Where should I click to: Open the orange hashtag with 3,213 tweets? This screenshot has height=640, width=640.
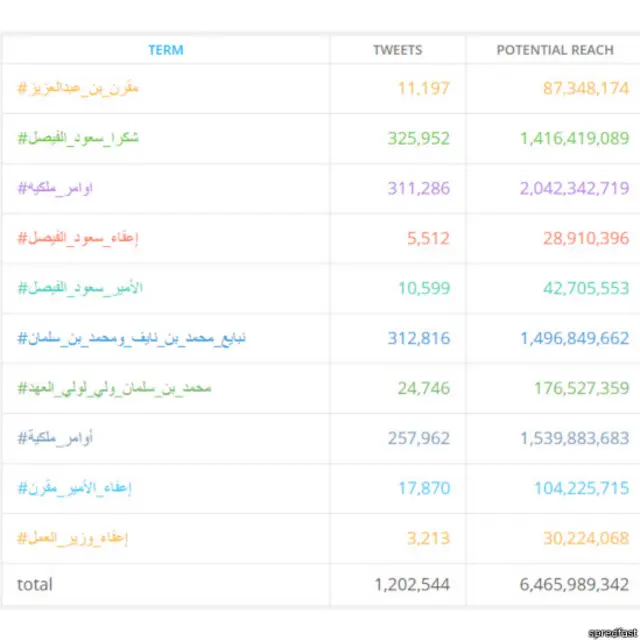tap(74, 538)
